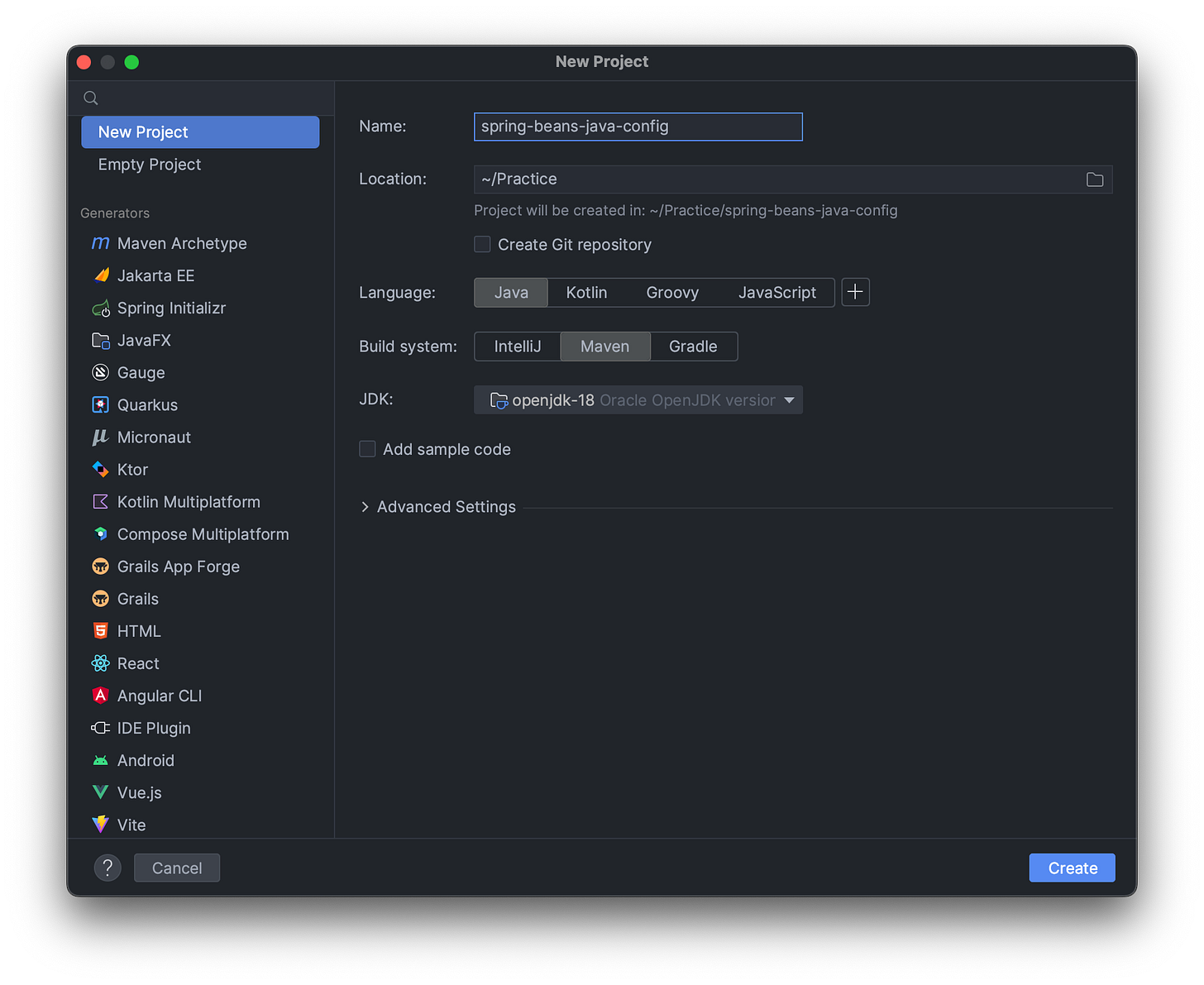Click the Grails generator icon
Viewport: 1204px width, 985px height.
click(101, 599)
